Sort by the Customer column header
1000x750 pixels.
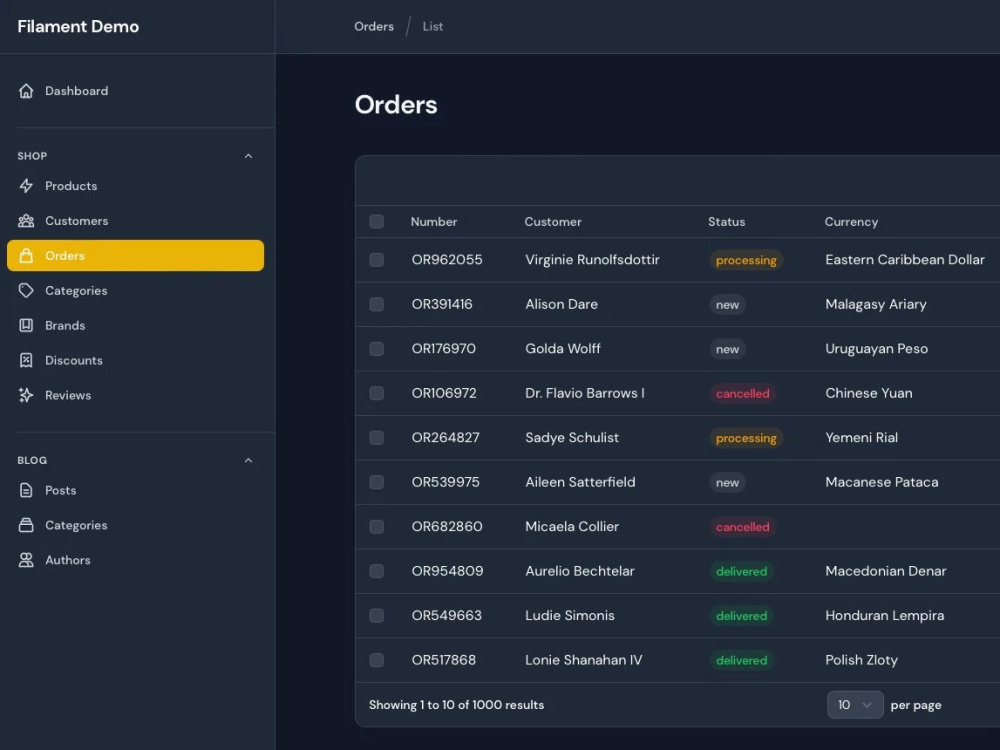pyautogui.click(x=553, y=221)
